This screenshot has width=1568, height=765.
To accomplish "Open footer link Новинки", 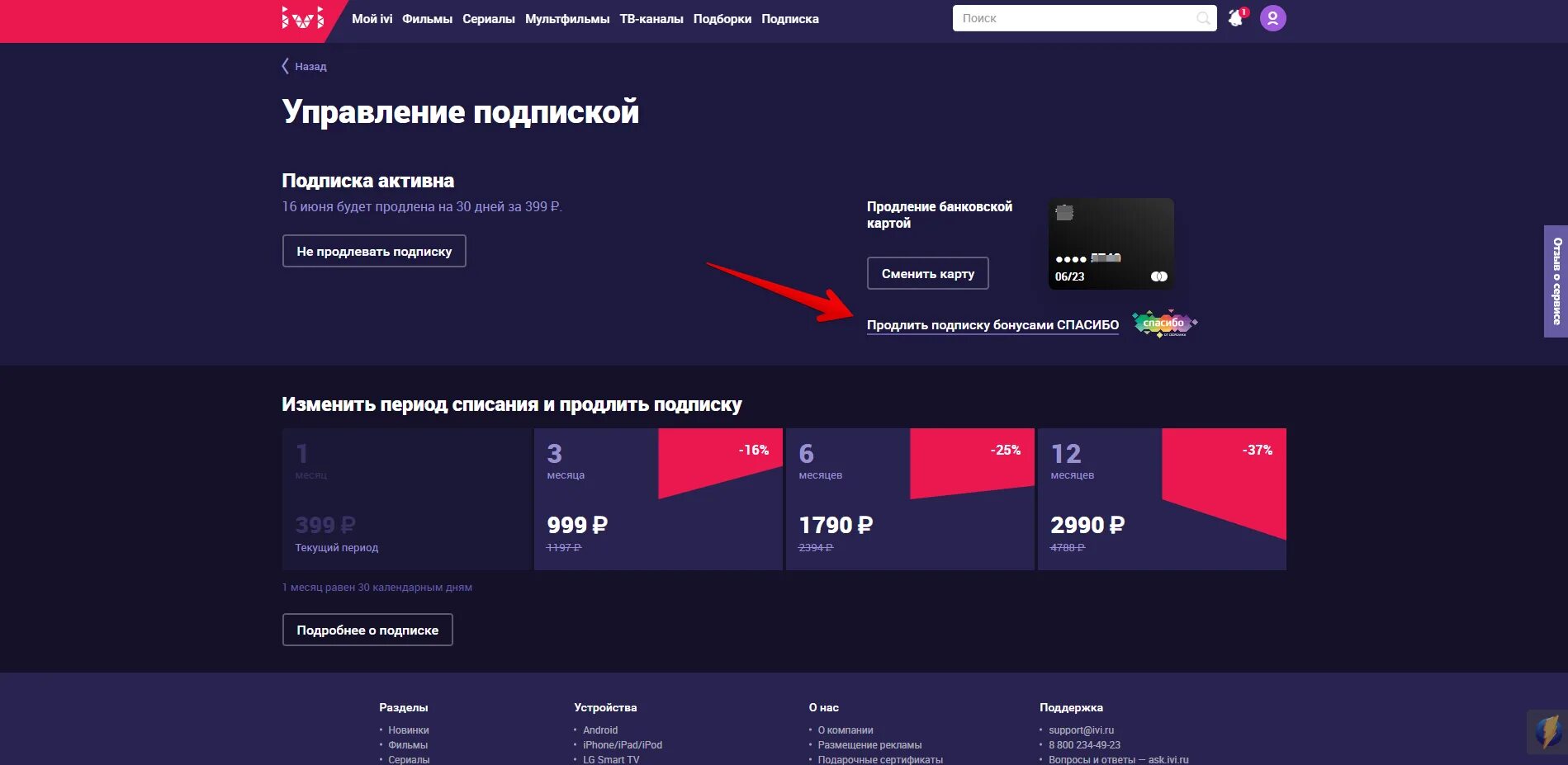I will tap(409, 730).
